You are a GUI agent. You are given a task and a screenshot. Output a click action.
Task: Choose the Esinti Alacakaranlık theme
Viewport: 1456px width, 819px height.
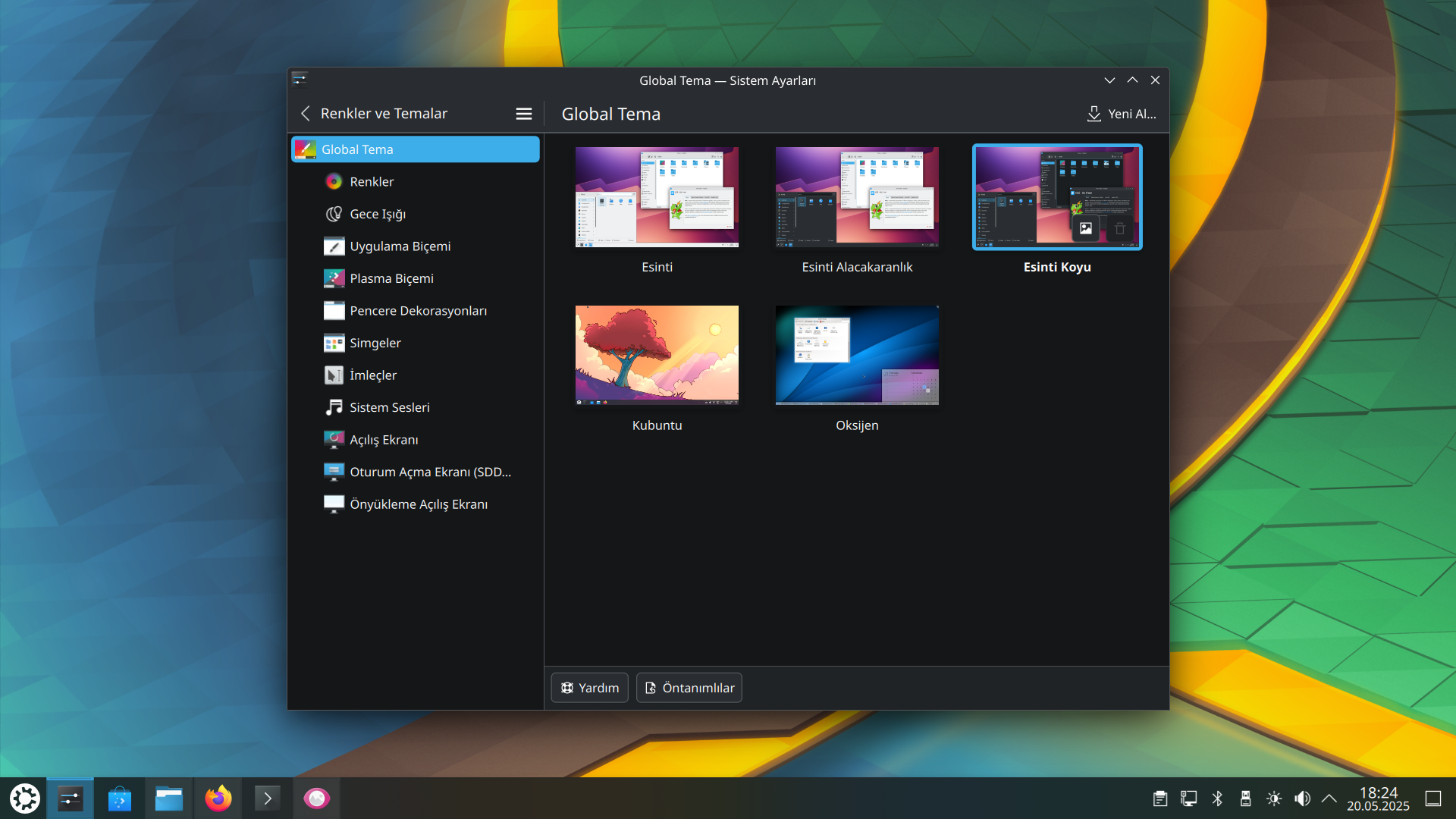tap(857, 197)
